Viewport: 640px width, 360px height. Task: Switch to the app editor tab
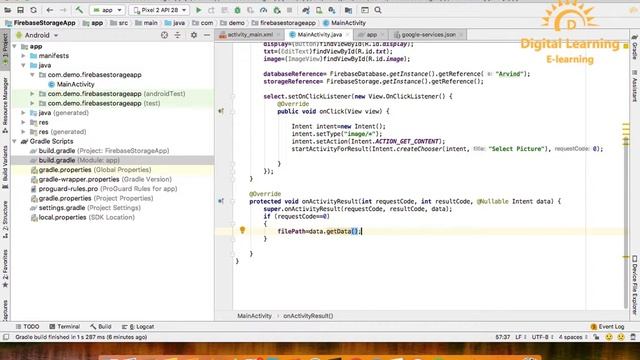[371, 35]
